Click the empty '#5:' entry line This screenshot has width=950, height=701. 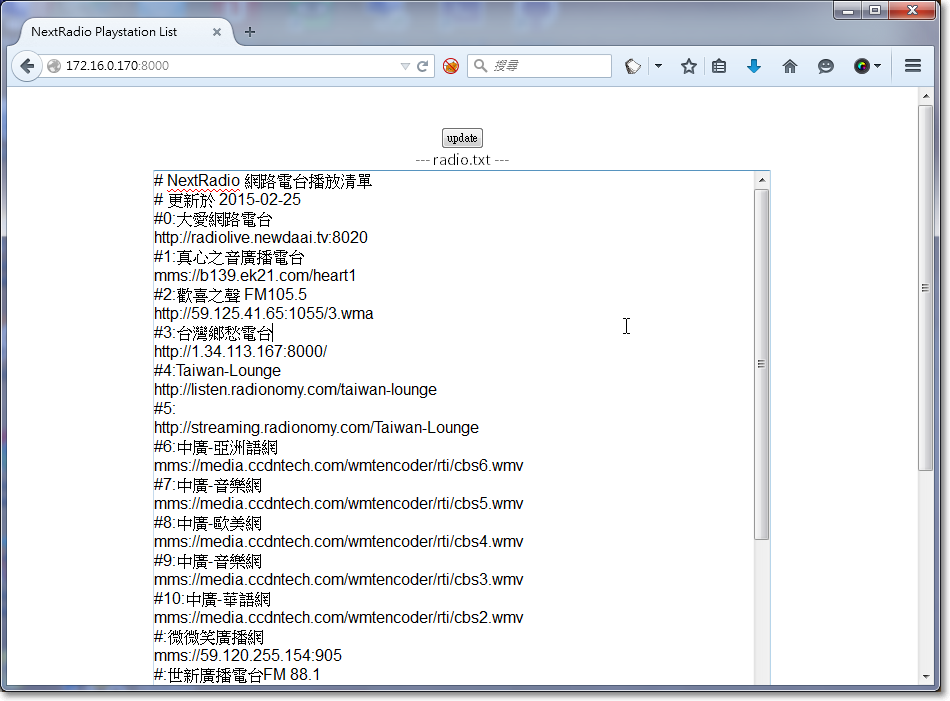165,408
